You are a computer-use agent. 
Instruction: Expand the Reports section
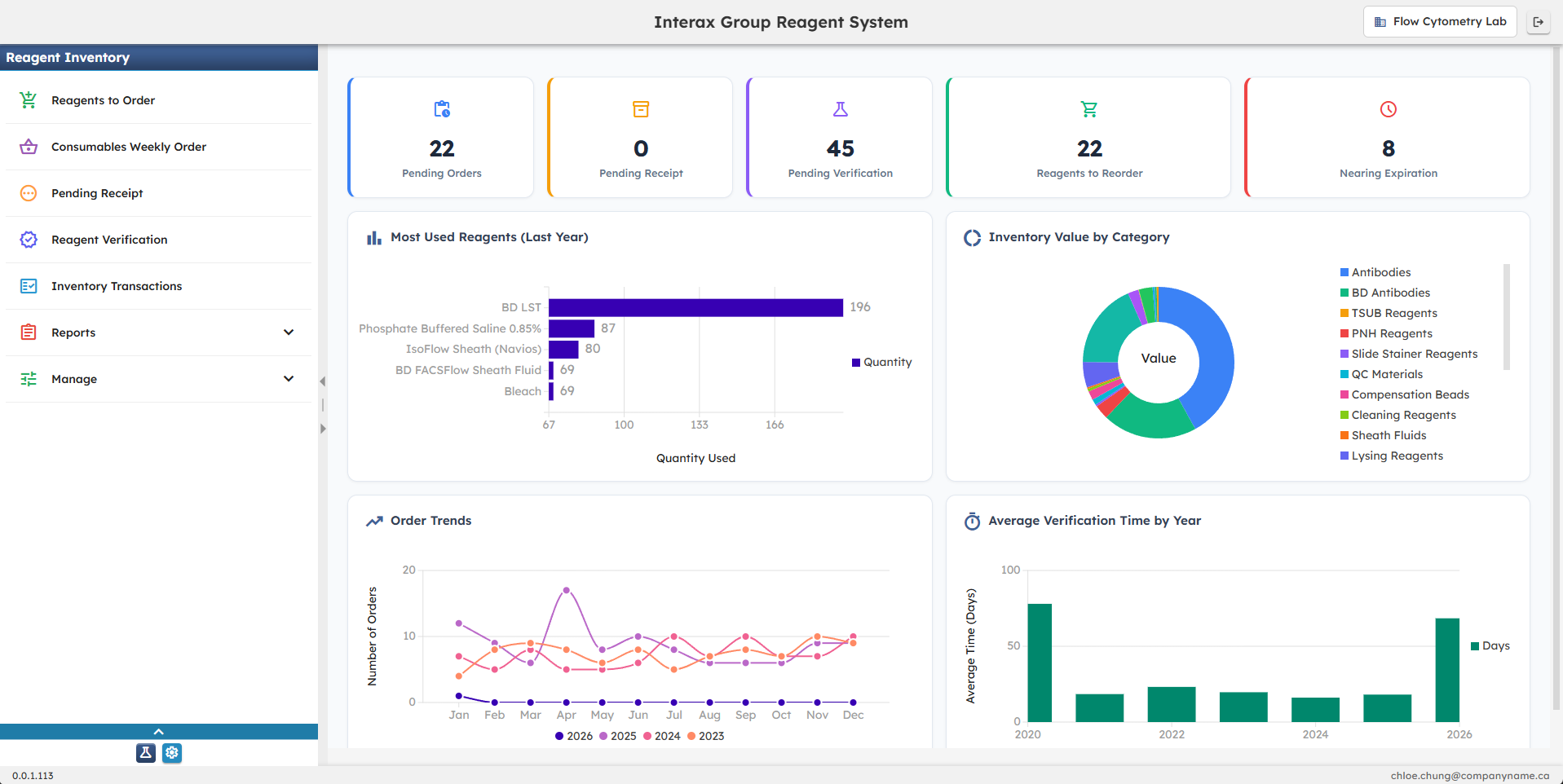[x=289, y=333]
